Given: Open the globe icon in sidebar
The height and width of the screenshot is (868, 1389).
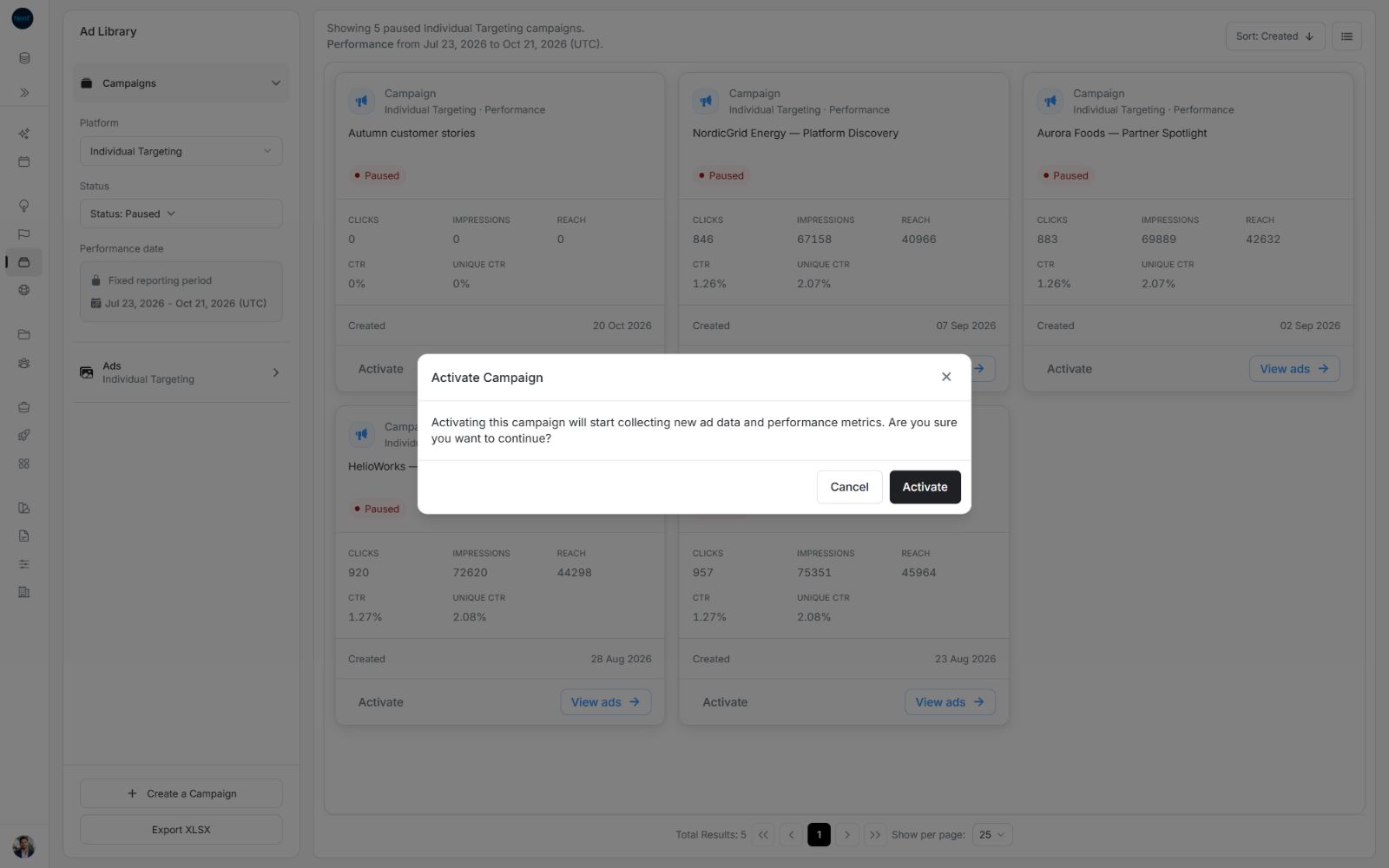Looking at the screenshot, I should coord(24,290).
